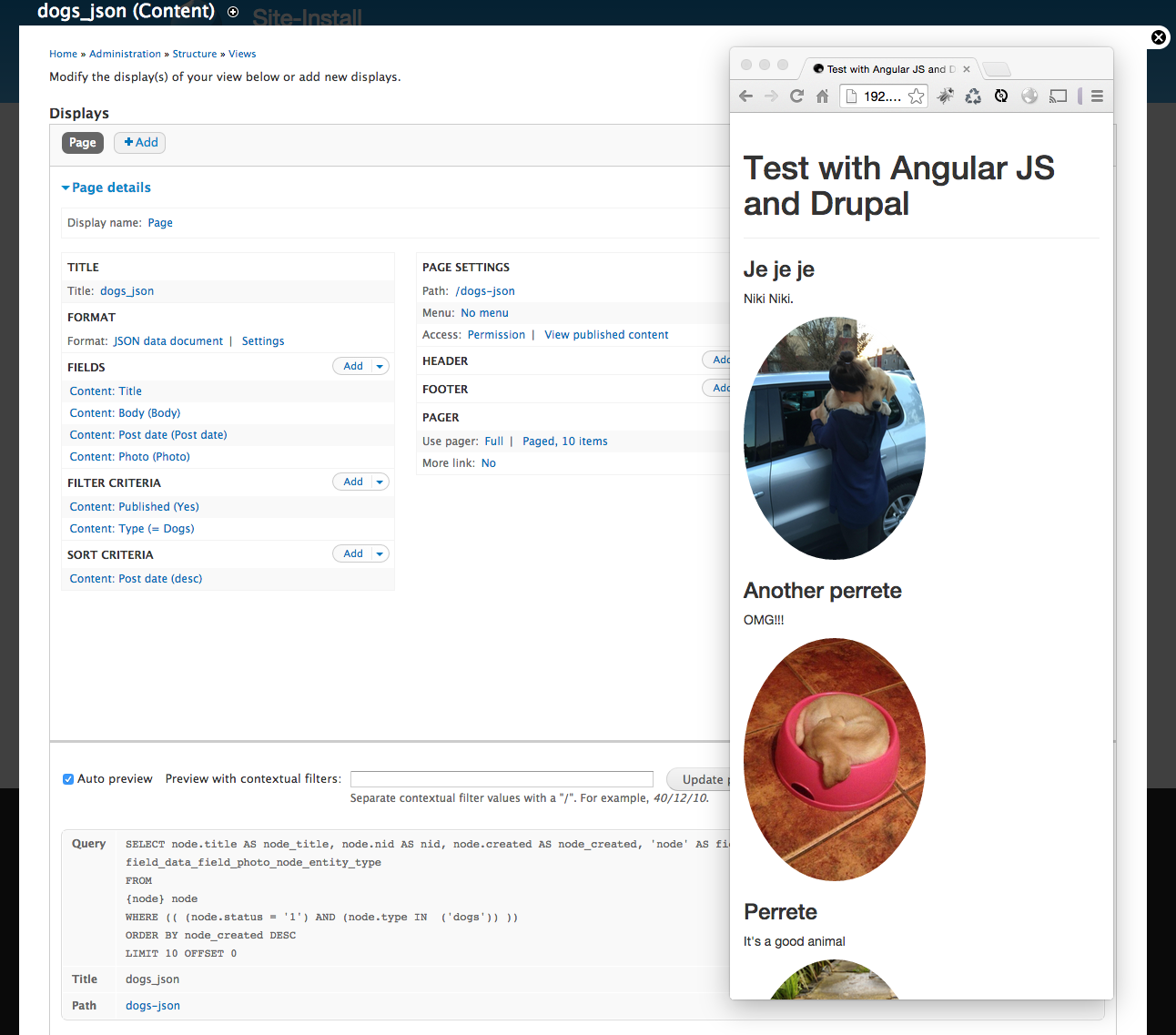The height and width of the screenshot is (1035, 1176).
Task: Open the Sort Criteria Add dropdown arrow
Action: coord(380,553)
